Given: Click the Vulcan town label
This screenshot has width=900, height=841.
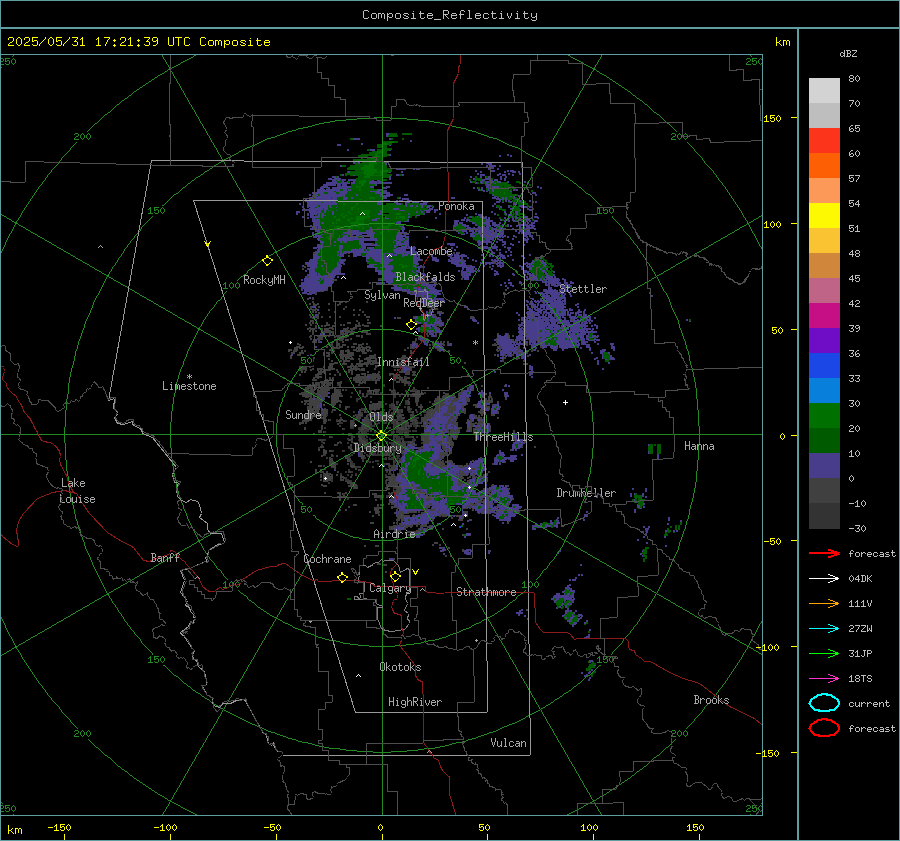Looking at the screenshot, I should (x=508, y=743).
